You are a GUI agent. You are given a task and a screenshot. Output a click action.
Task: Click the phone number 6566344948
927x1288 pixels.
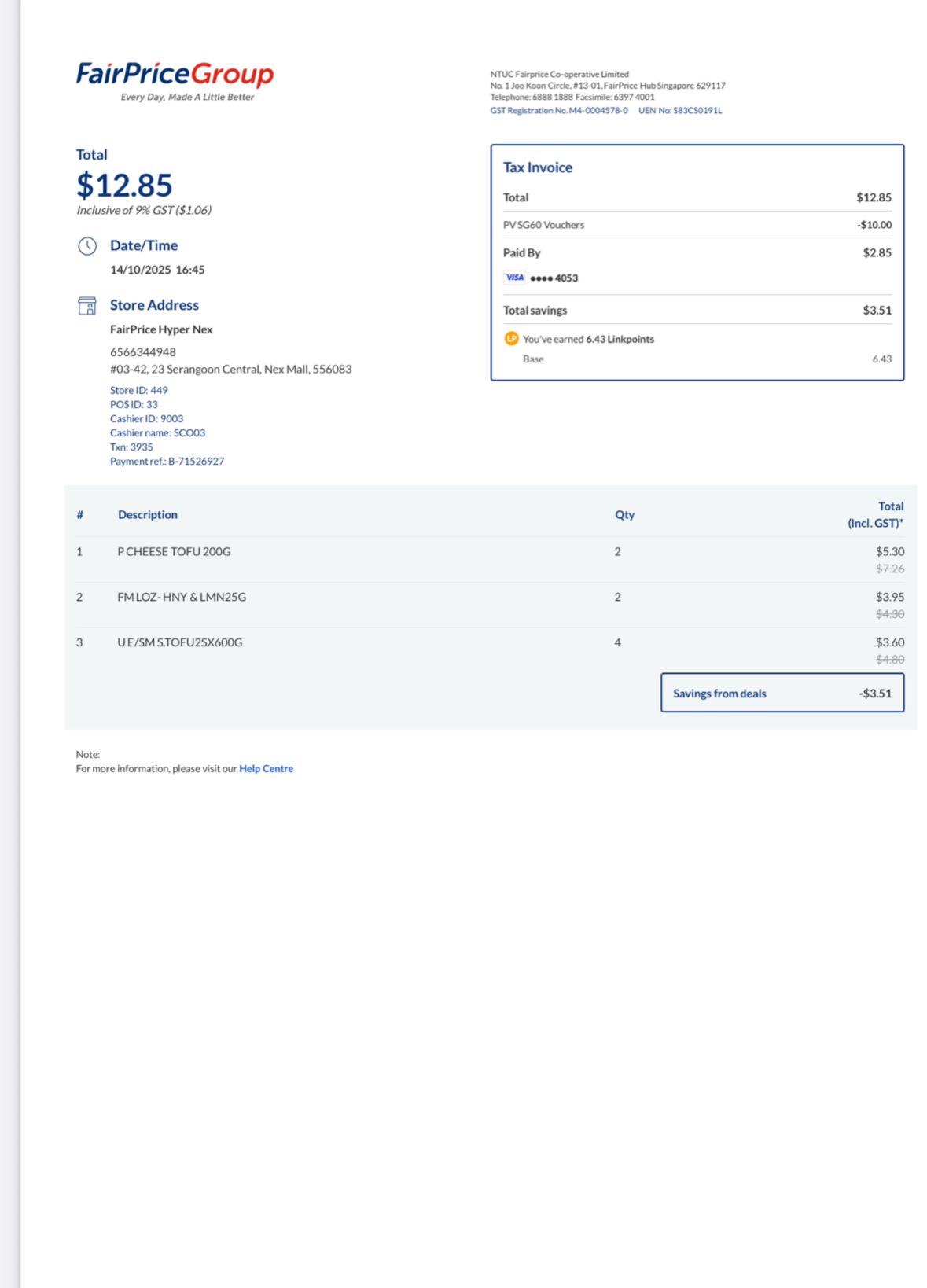143,352
